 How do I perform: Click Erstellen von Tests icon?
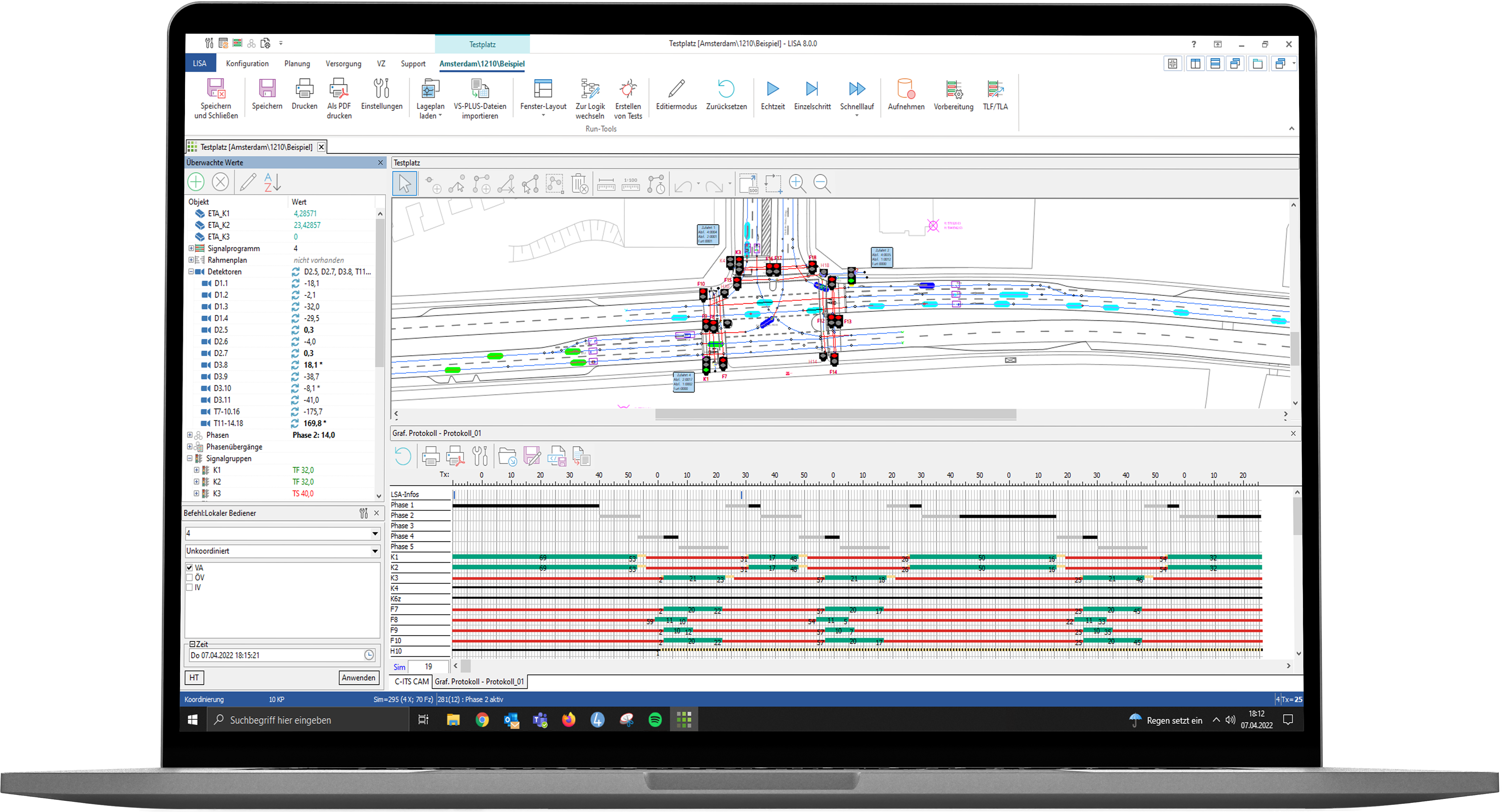point(628,89)
